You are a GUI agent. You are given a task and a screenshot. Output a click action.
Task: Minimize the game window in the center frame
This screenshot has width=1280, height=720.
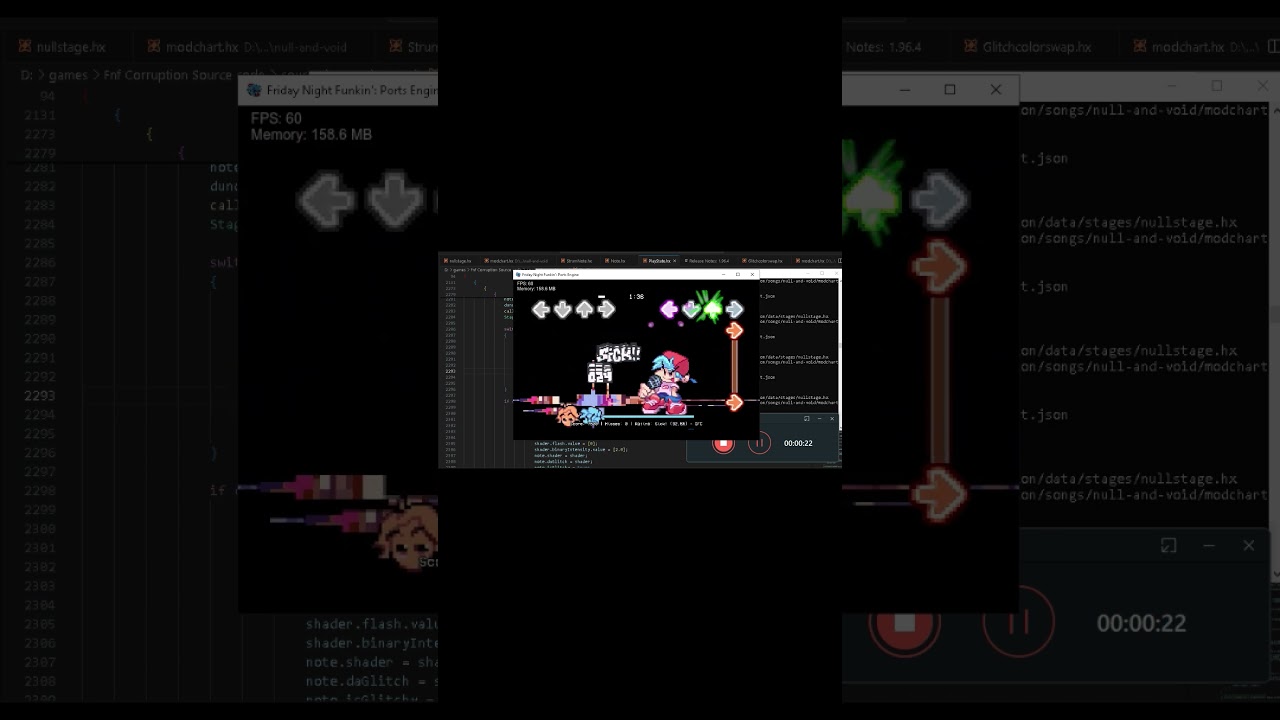tap(724, 274)
